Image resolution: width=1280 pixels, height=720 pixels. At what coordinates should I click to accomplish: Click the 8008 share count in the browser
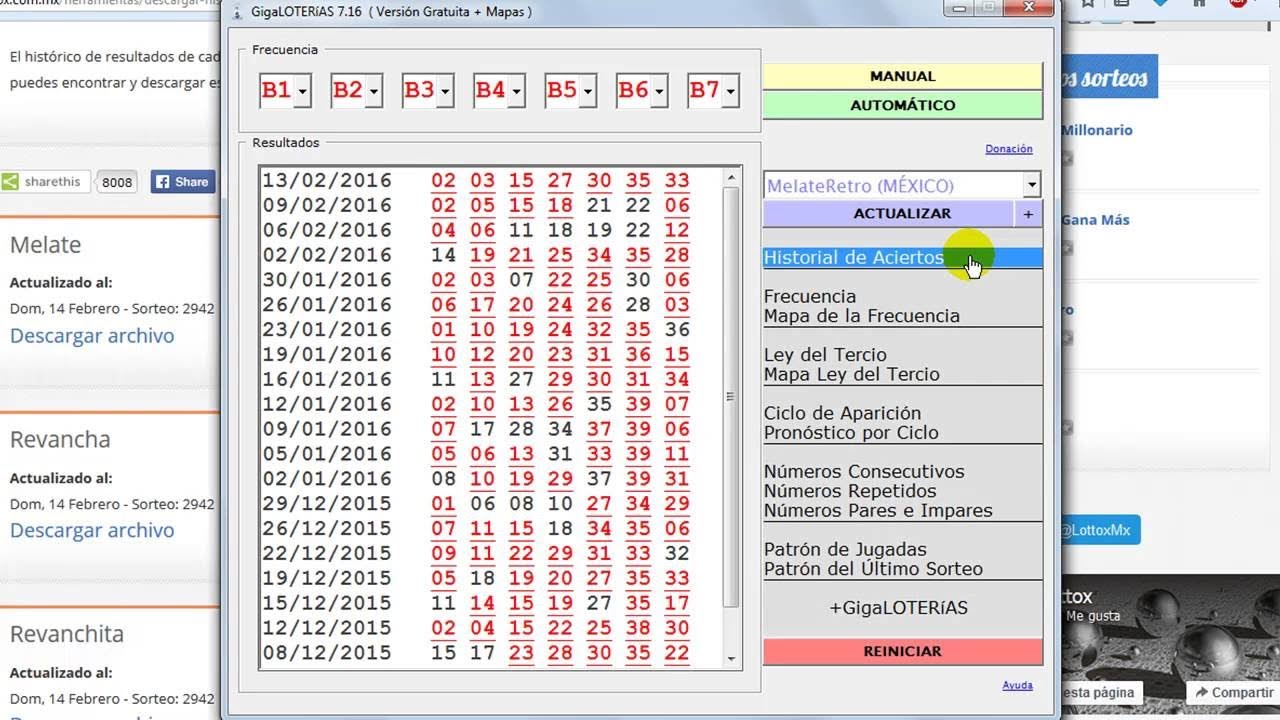pyautogui.click(x=117, y=182)
